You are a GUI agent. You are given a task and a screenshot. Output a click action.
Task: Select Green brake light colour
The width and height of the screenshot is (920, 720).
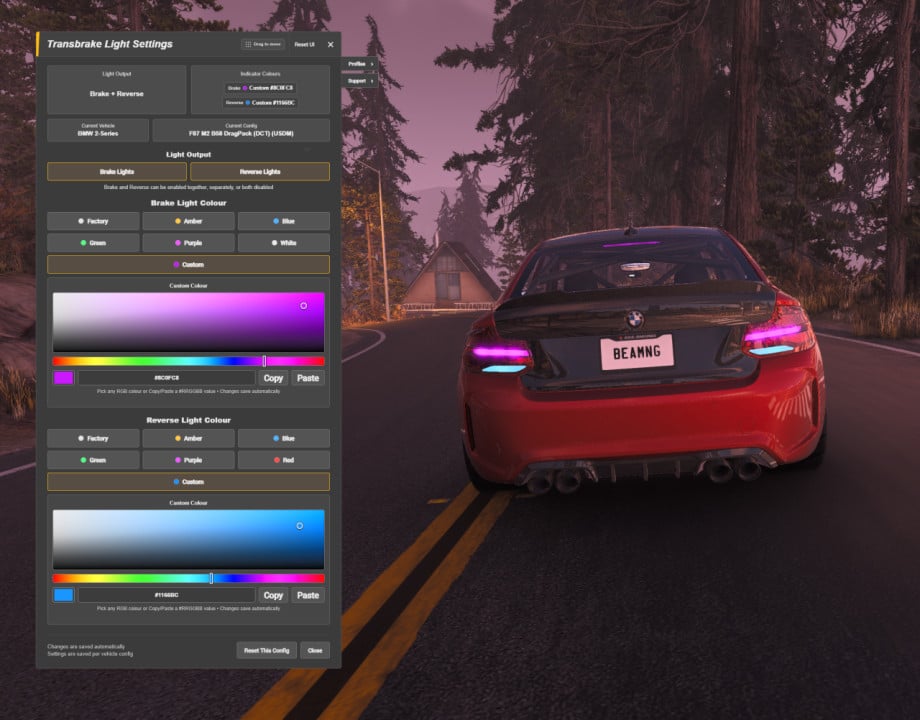click(x=93, y=243)
